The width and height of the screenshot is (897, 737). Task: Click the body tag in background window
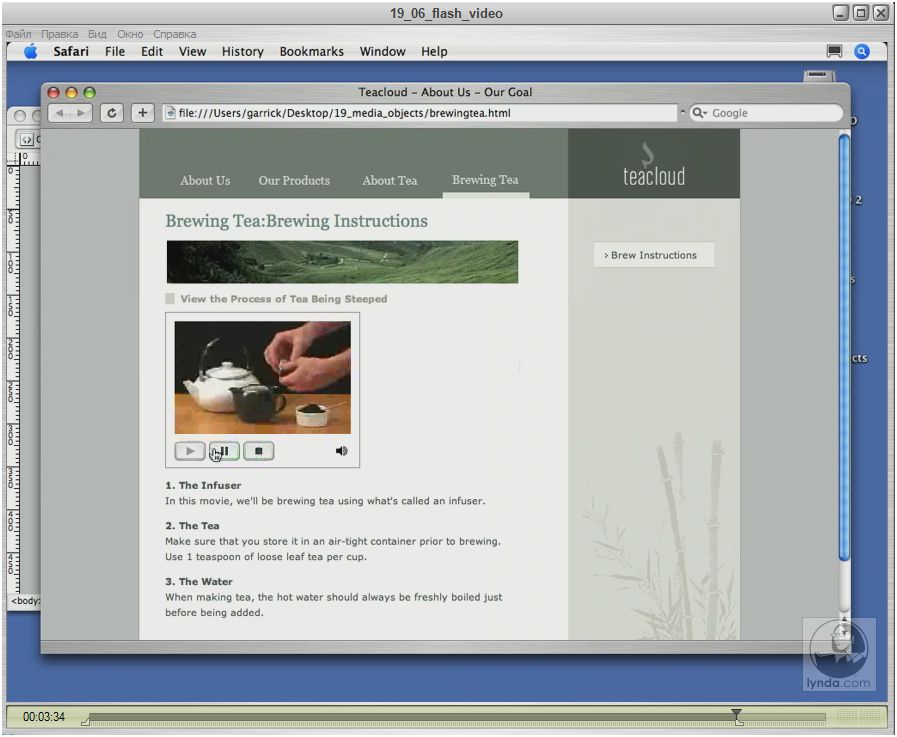[x=25, y=601]
